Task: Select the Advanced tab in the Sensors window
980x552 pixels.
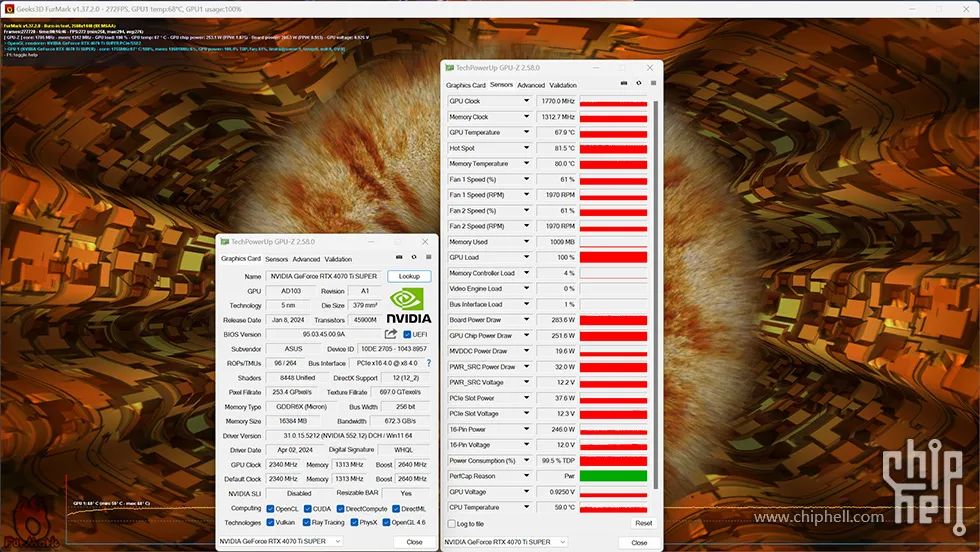Action: coord(531,85)
